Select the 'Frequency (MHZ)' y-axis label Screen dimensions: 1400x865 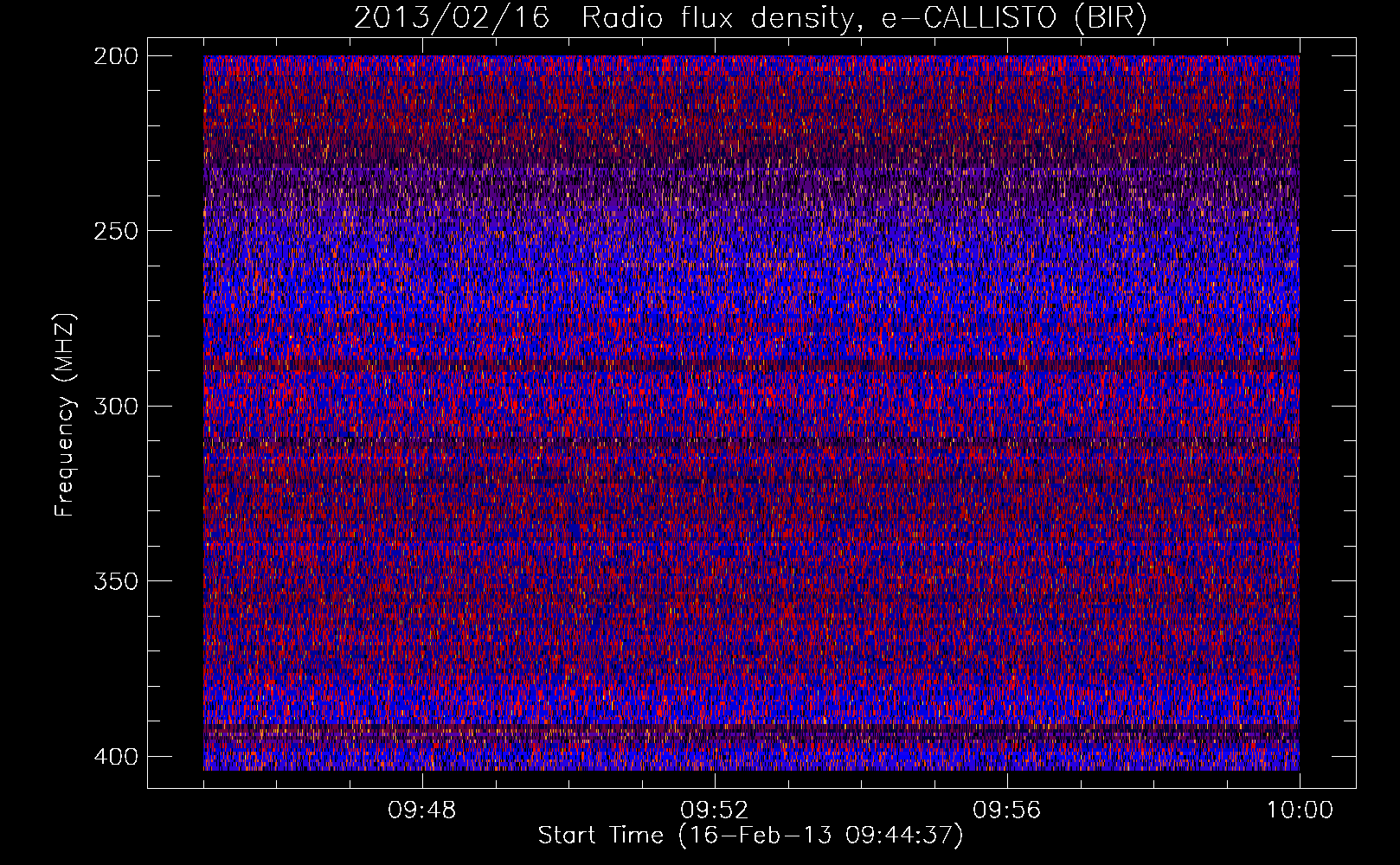(65, 415)
